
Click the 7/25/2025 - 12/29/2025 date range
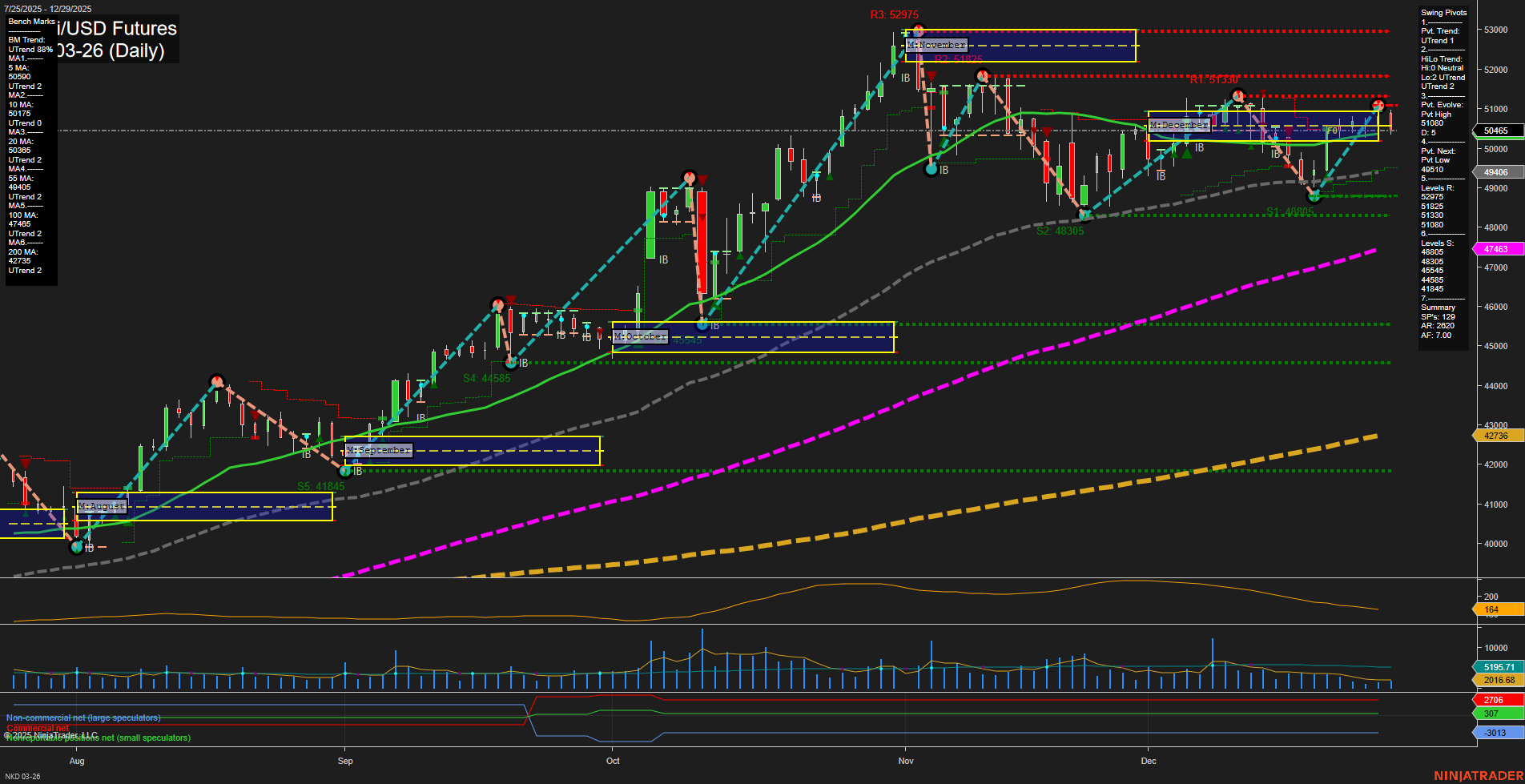[x=48, y=6]
